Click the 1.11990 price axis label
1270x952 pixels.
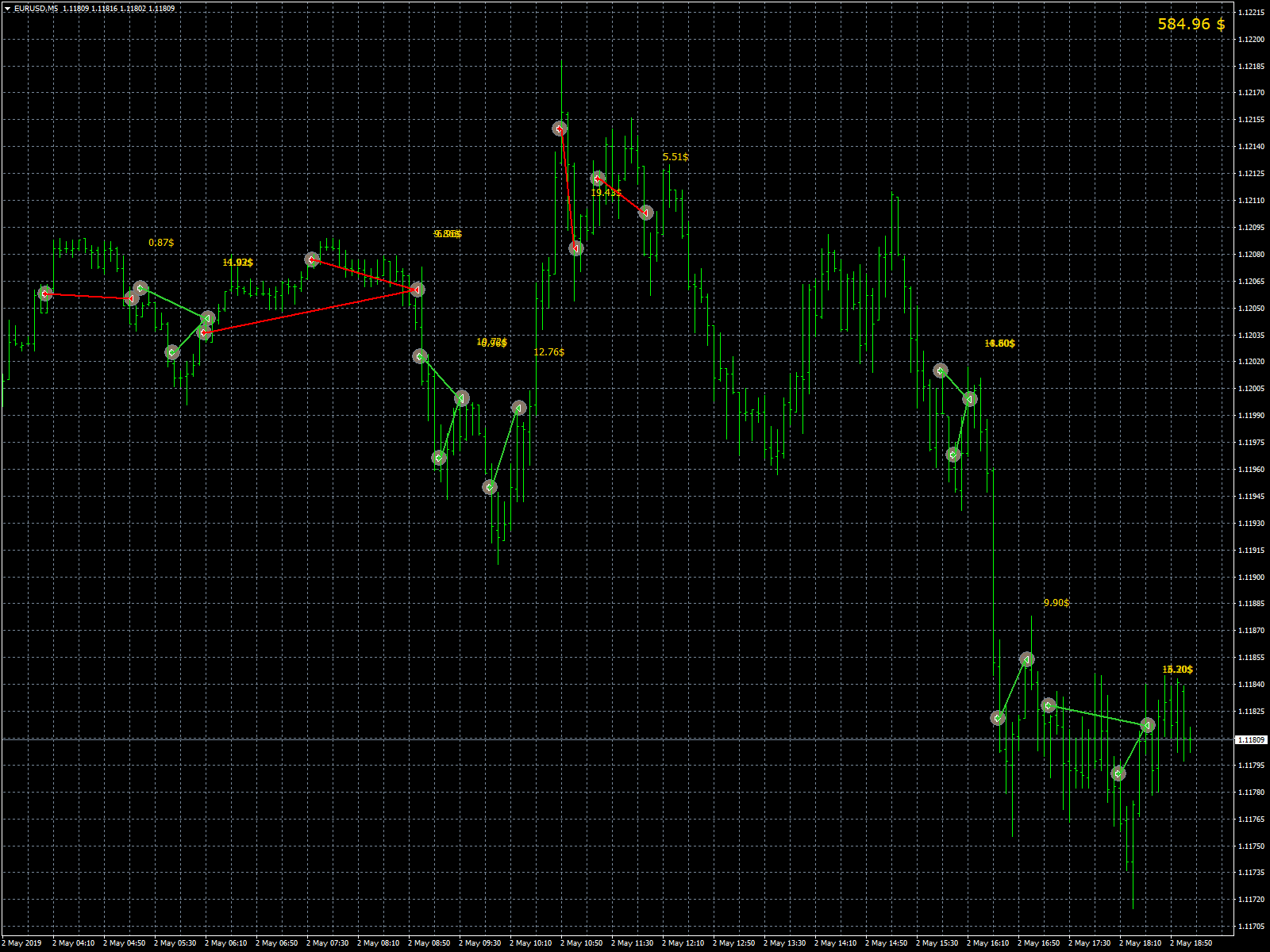click(1252, 416)
